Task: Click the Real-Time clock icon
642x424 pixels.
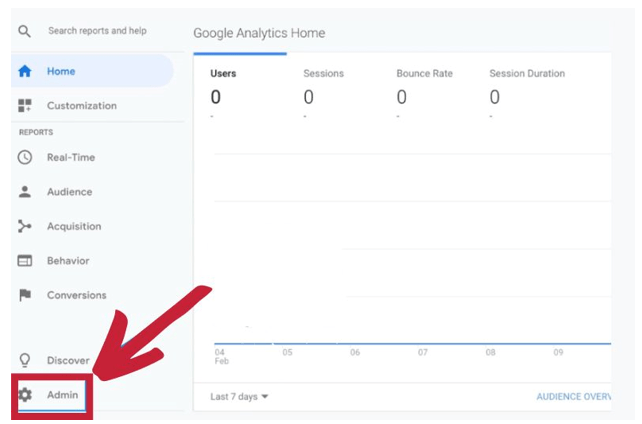Action: (x=25, y=158)
